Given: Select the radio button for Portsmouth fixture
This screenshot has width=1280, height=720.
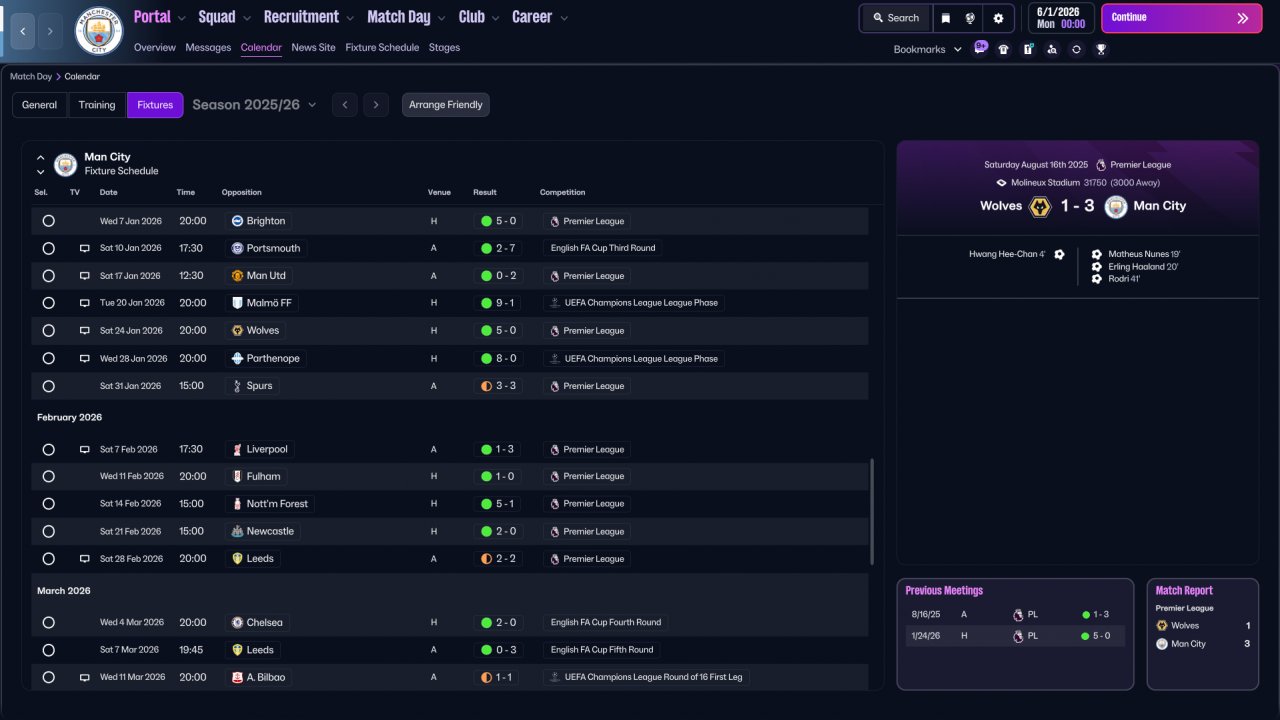Looking at the screenshot, I should pos(48,248).
